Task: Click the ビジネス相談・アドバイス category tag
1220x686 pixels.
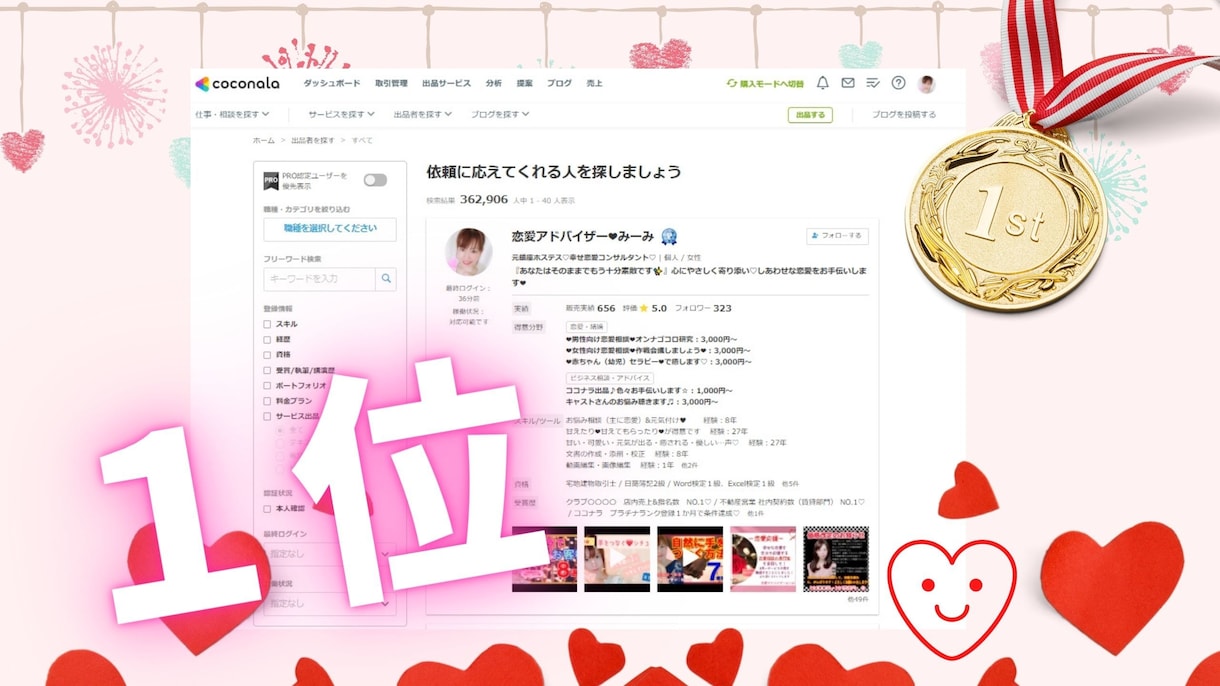Action: coord(610,379)
